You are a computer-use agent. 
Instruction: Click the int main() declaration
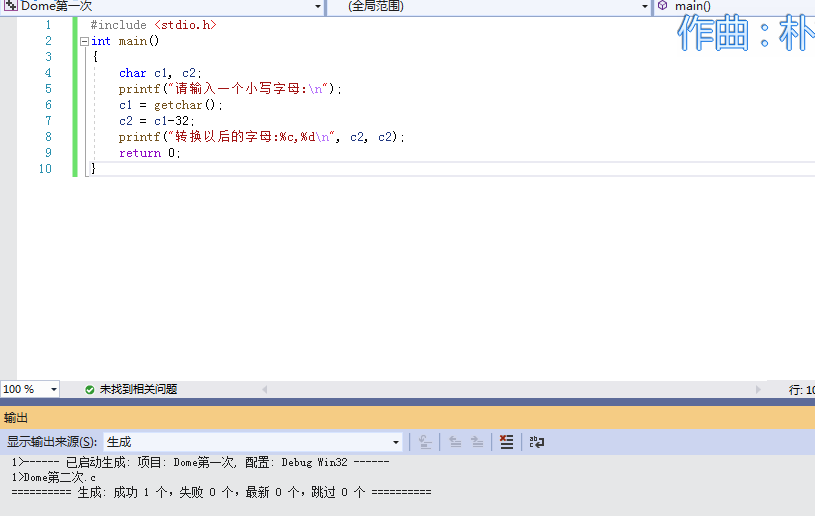[x=125, y=41]
